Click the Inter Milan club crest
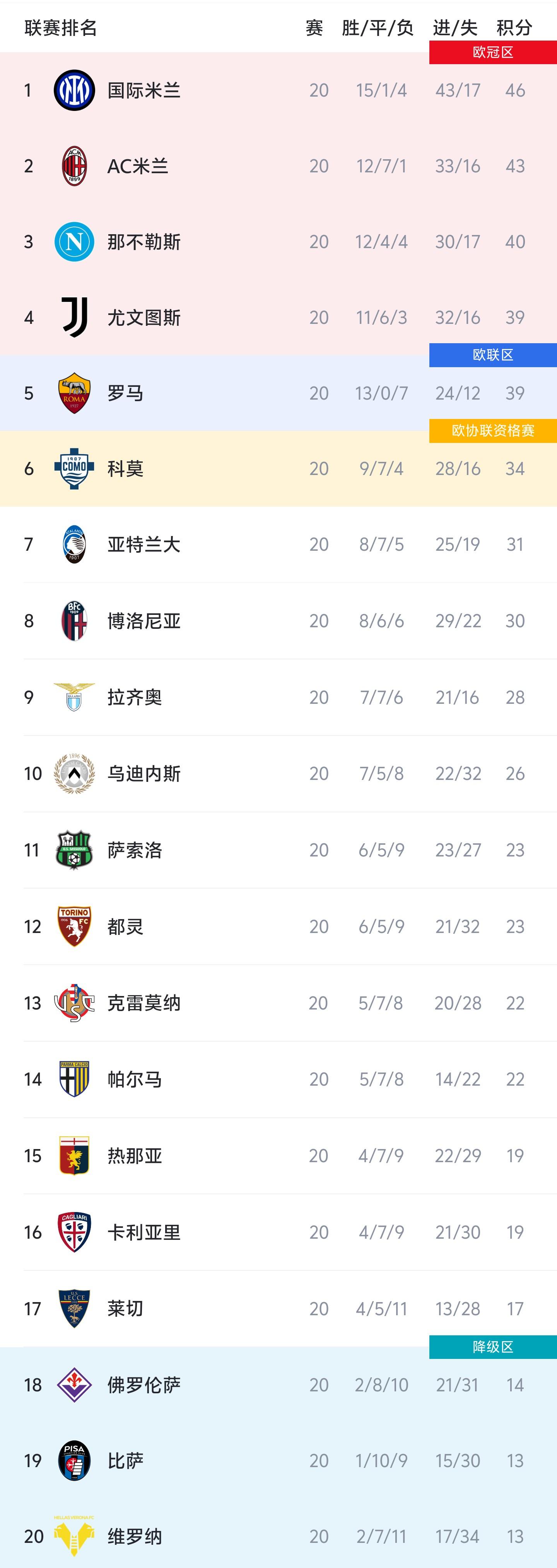The height and width of the screenshot is (1568, 557). 74,90
